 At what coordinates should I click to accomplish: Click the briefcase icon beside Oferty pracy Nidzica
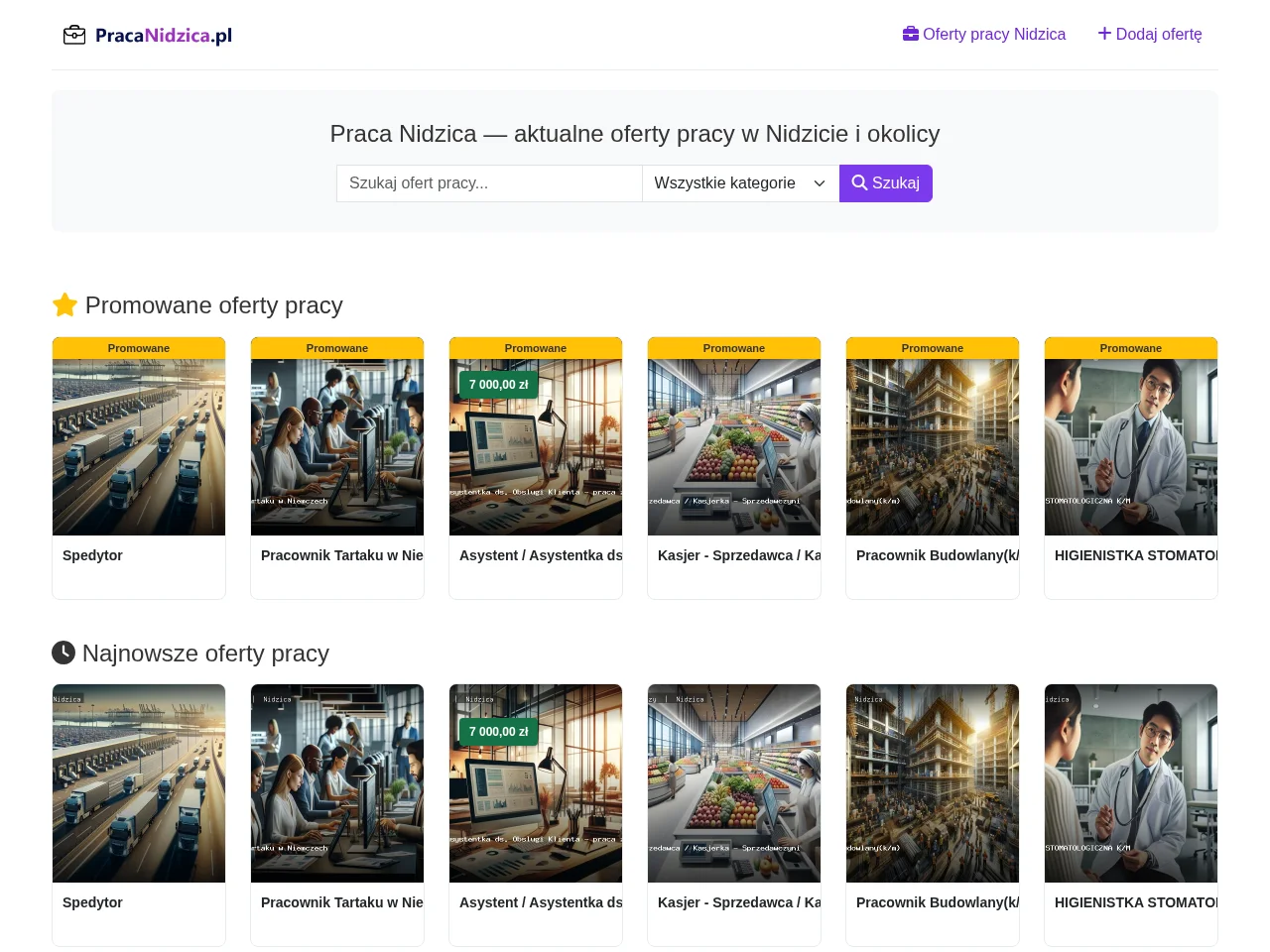coord(911,34)
